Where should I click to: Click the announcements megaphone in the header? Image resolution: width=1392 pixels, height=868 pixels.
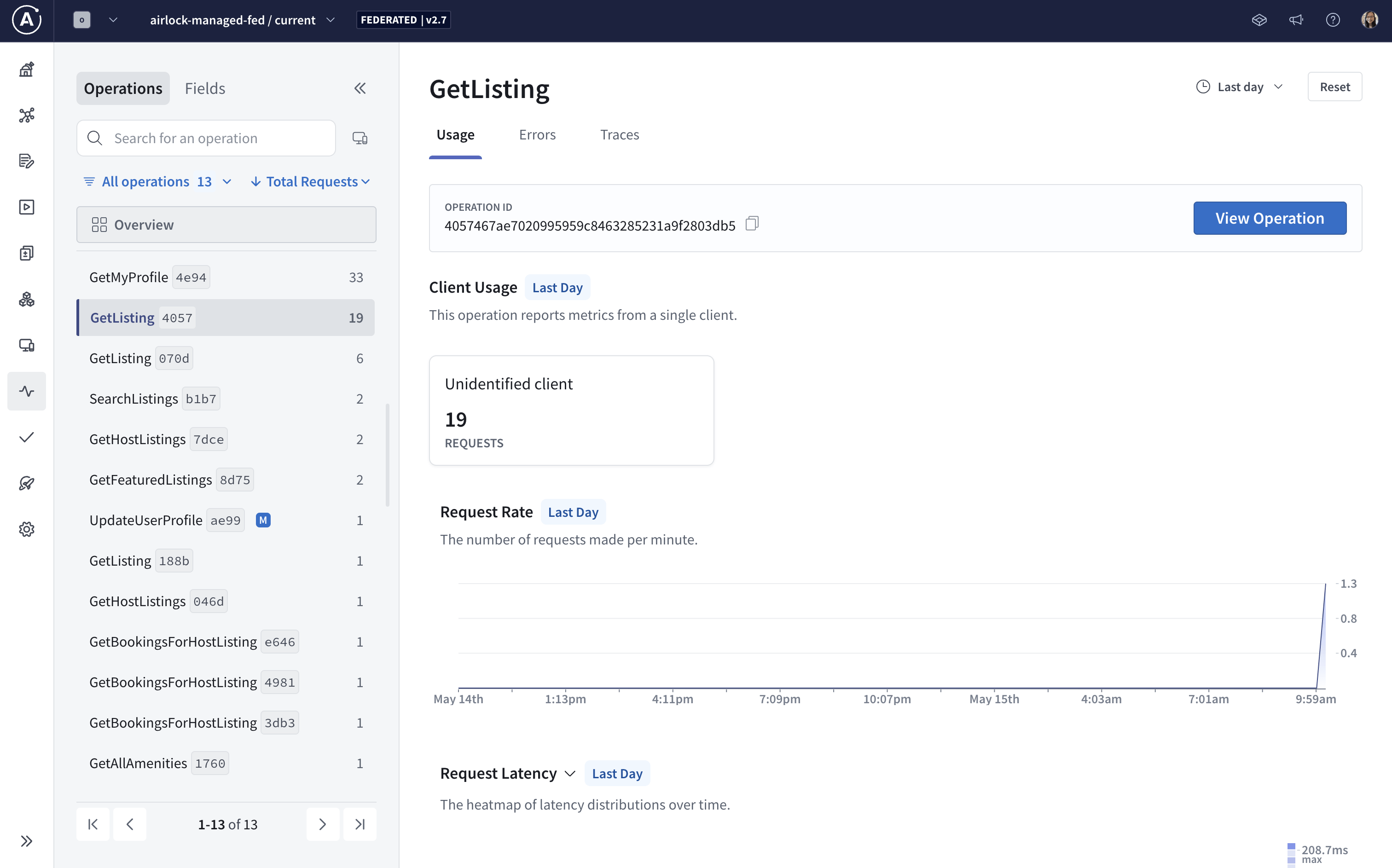pyautogui.click(x=1296, y=19)
